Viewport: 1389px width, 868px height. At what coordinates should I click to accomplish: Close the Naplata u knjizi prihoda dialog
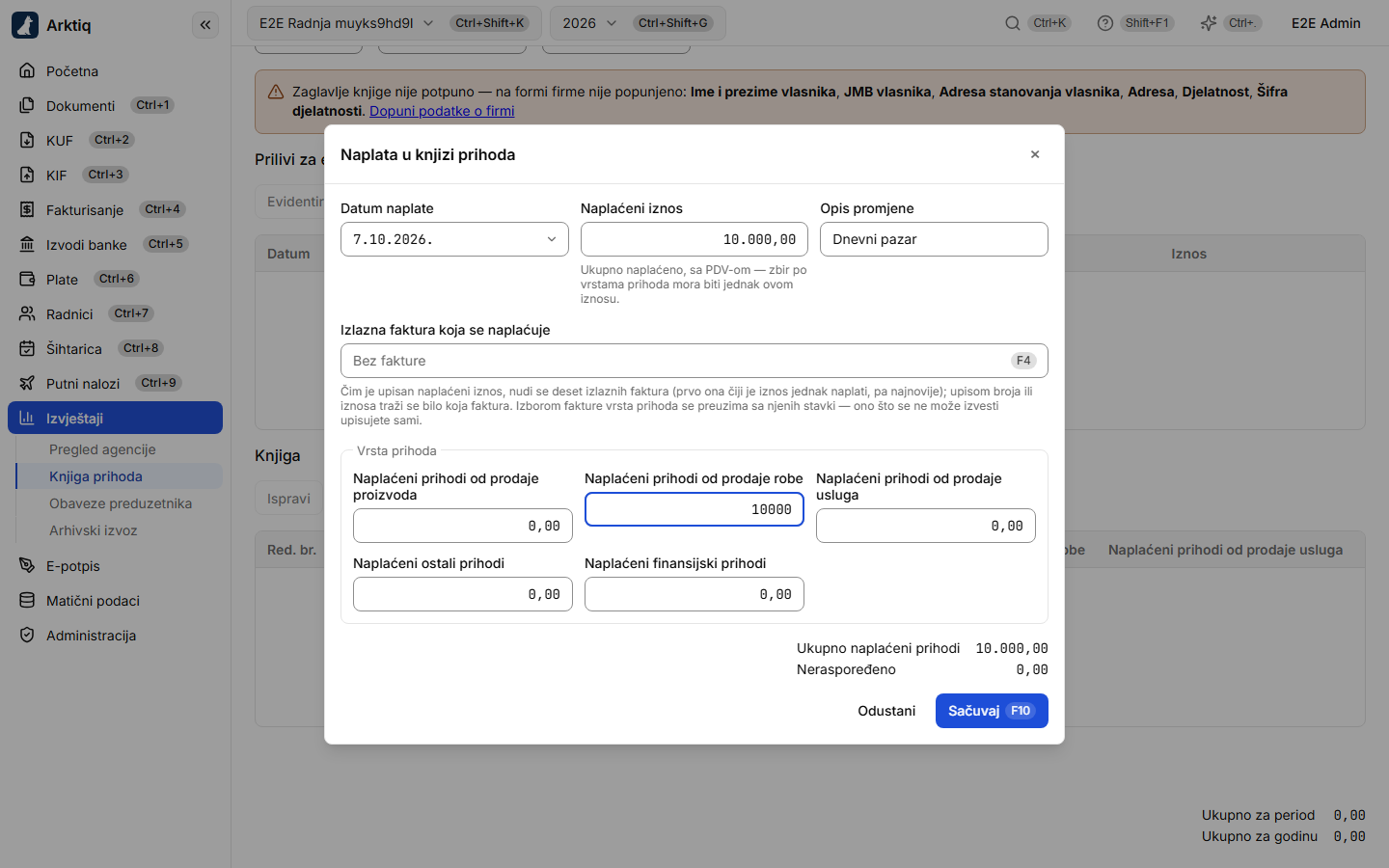1035,154
